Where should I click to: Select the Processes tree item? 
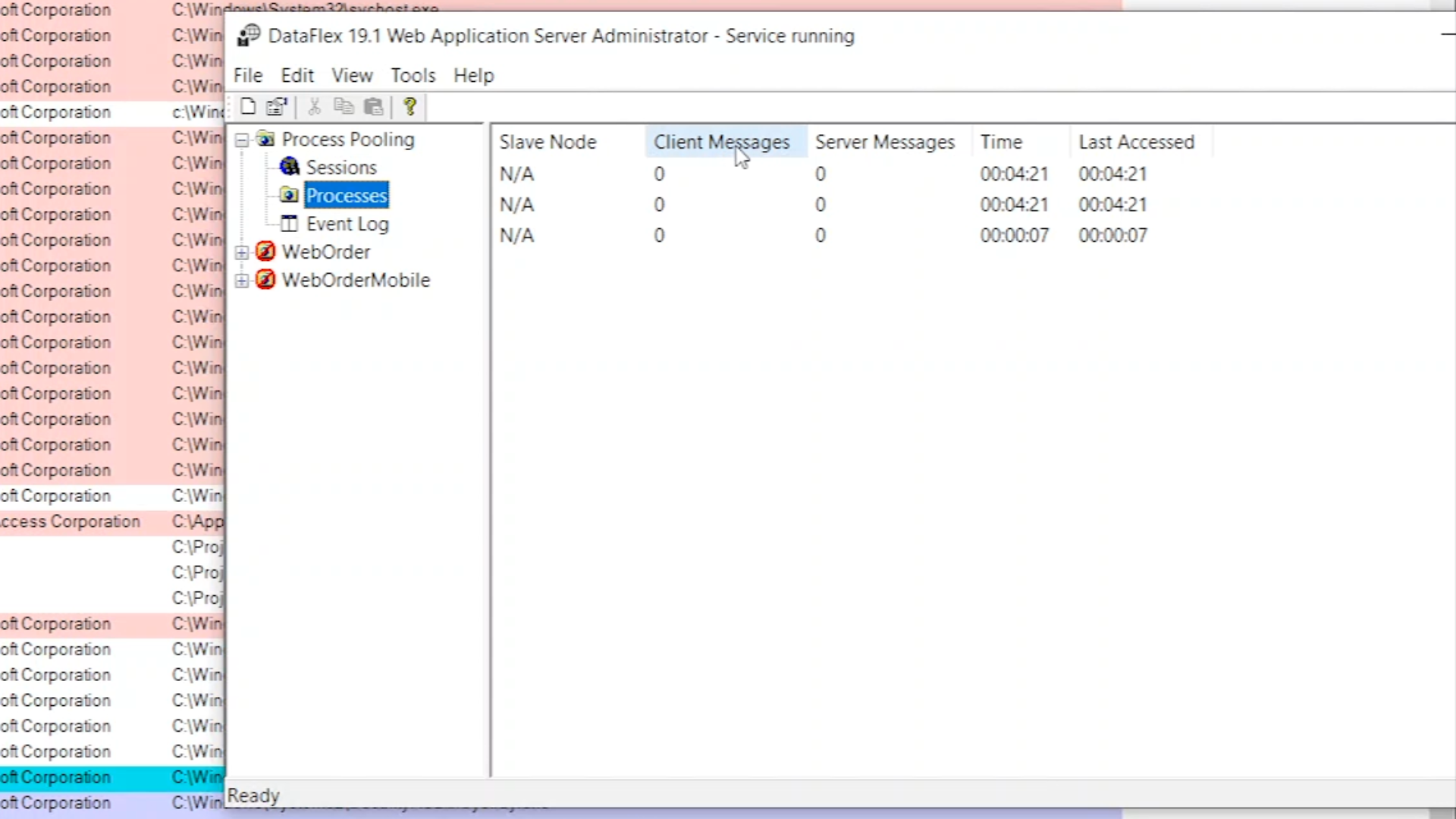click(x=347, y=196)
